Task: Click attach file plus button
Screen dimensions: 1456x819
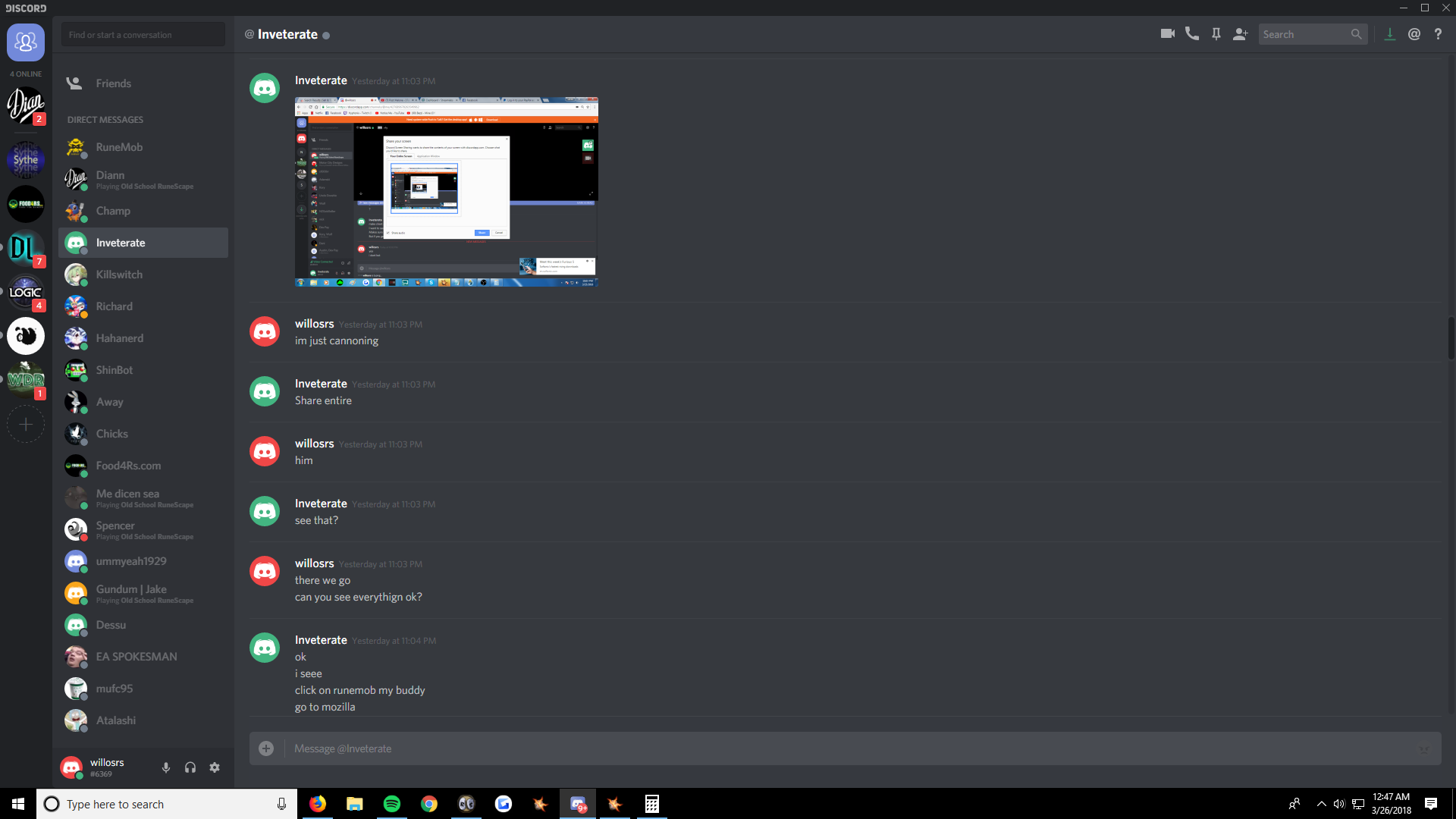Action: pos(266,748)
